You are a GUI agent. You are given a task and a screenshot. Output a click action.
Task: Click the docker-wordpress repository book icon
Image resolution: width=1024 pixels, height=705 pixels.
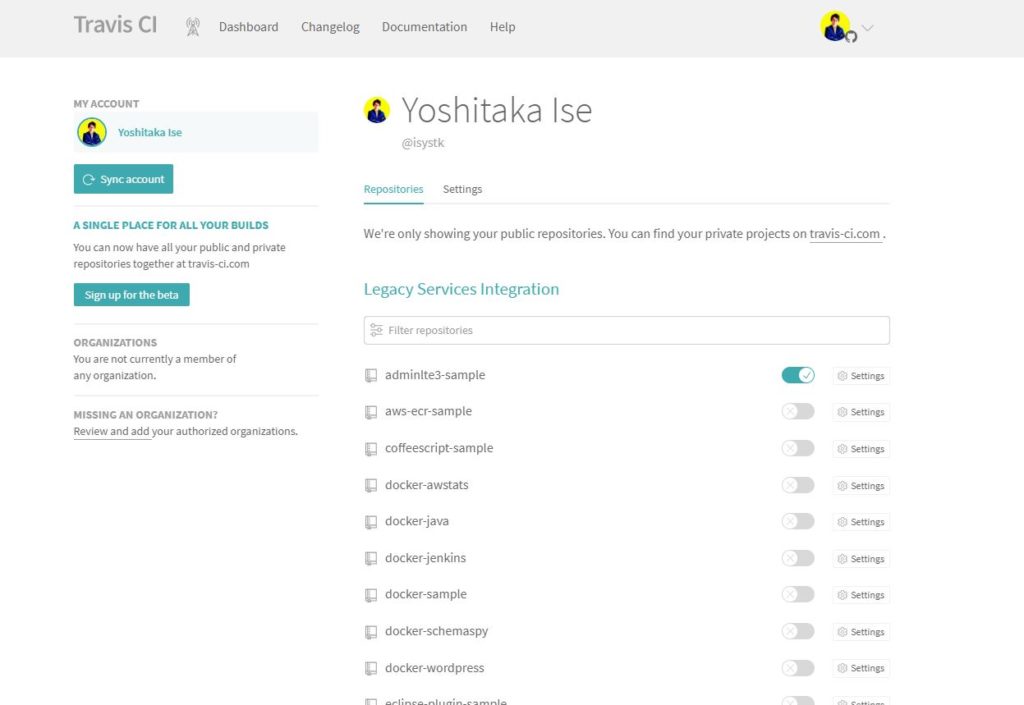coord(371,668)
